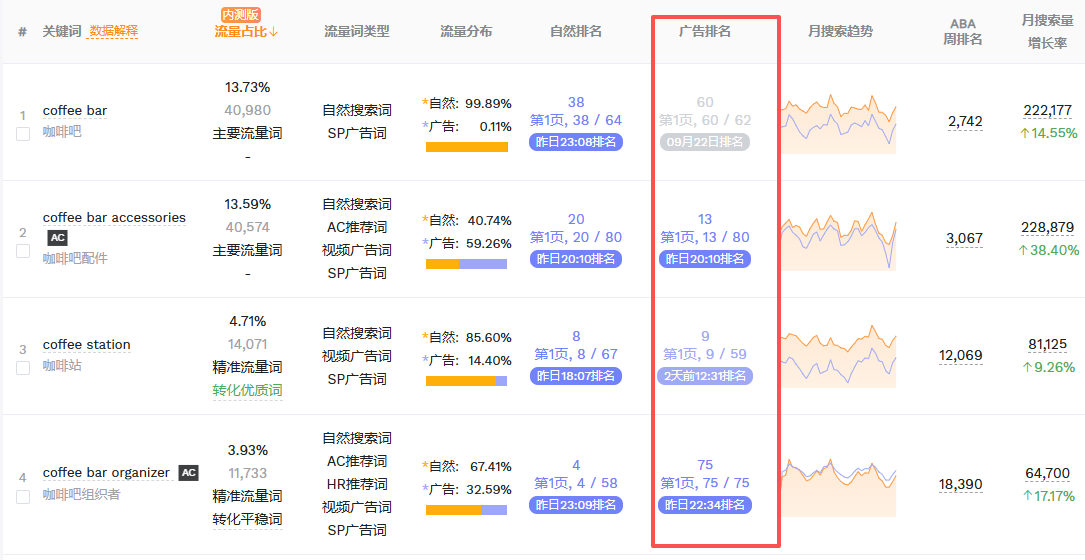Image resolution: width=1085 pixels, height=560 pixels.
Task: Click the 昨日22:34排名 badge
Action: click(x=704, y=505)
